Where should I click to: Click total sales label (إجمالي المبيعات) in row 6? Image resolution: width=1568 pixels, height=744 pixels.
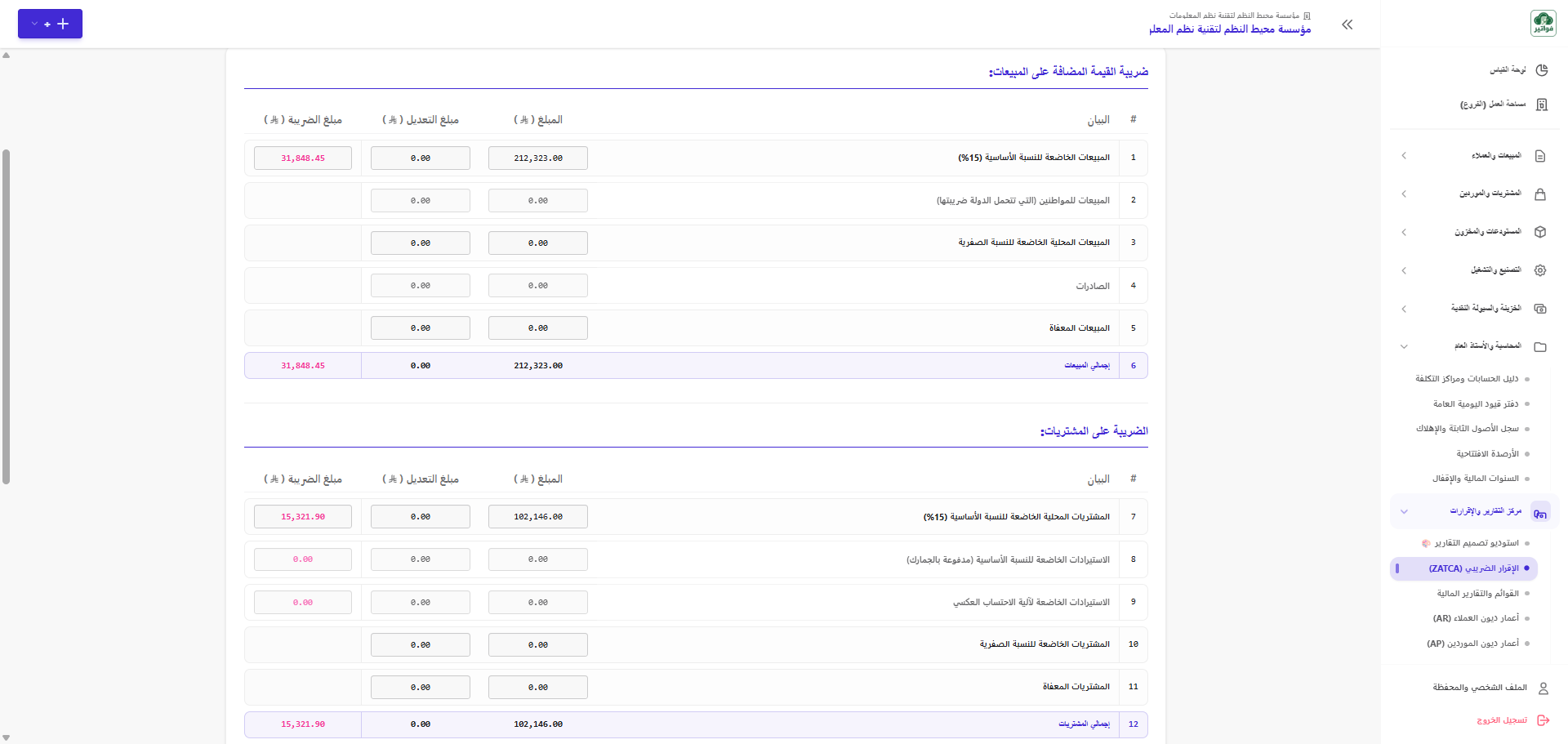pos(1087,366)
